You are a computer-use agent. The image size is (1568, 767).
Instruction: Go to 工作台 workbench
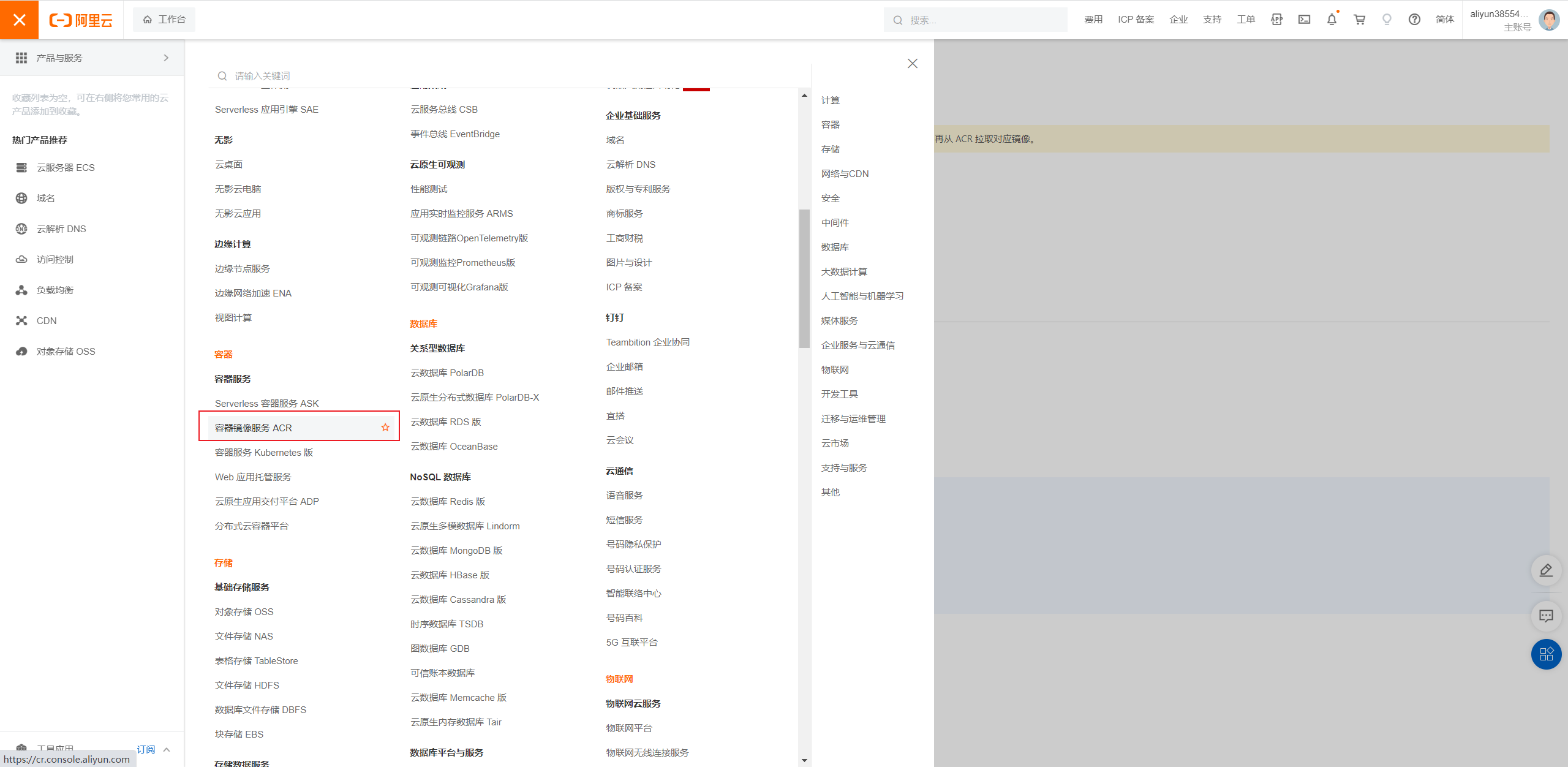click(164, 20)
